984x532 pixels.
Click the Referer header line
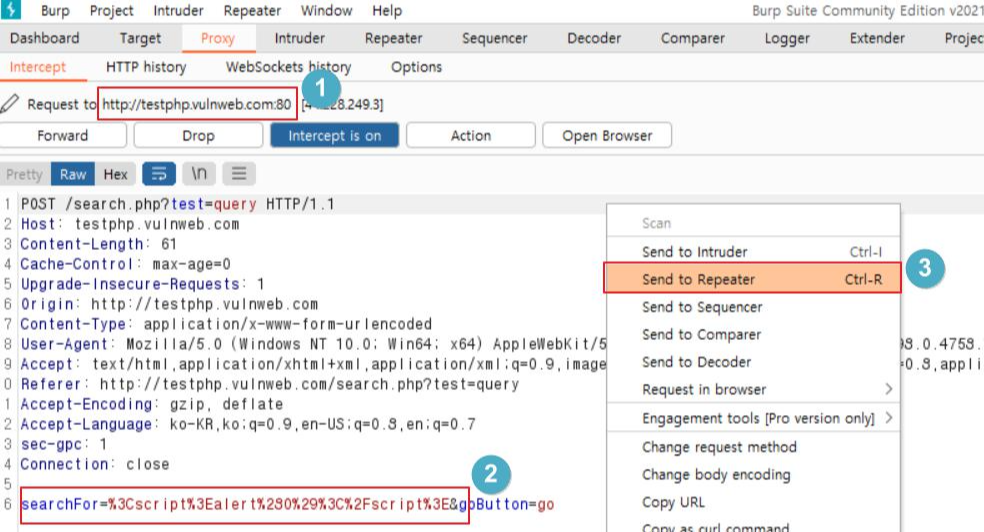[270, 385]
